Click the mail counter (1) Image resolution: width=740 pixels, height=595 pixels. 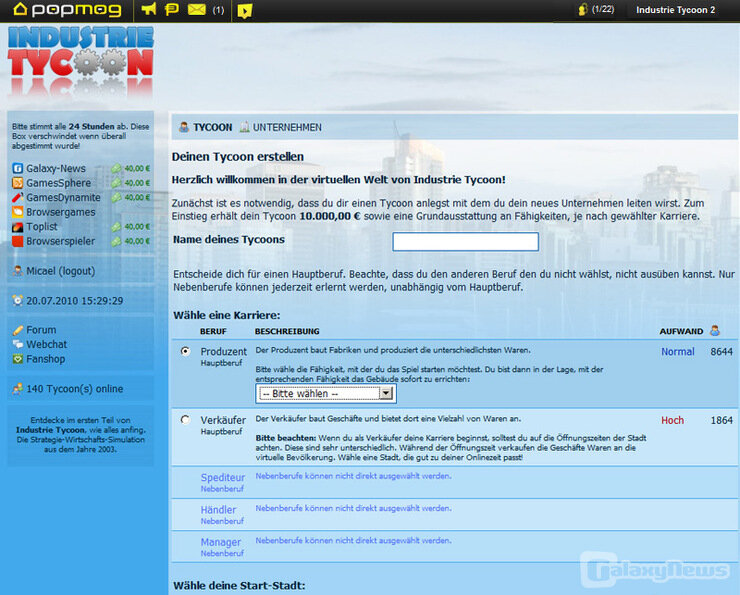click(218, 10)
